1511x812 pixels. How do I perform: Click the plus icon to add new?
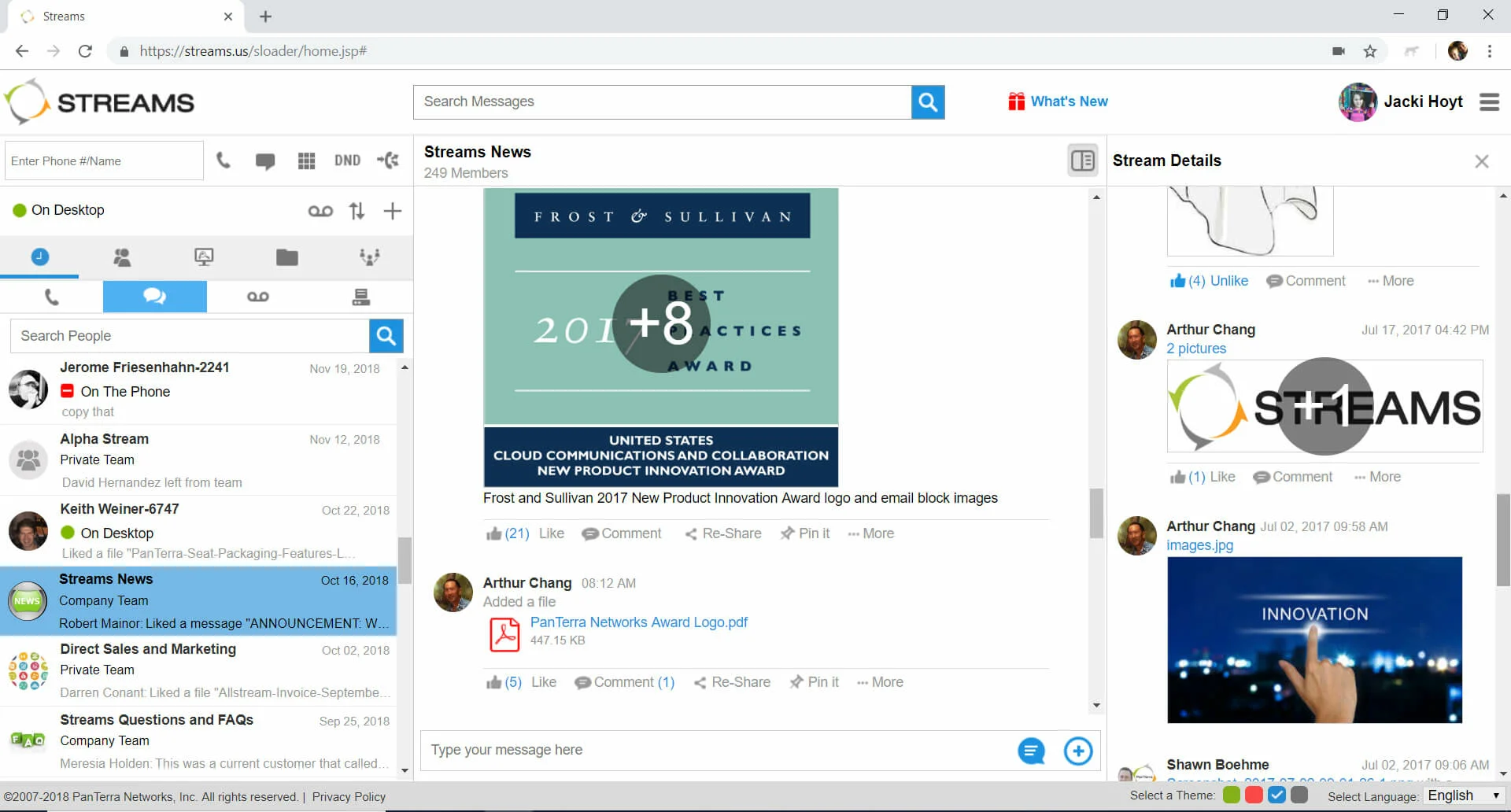pos(392,211)
